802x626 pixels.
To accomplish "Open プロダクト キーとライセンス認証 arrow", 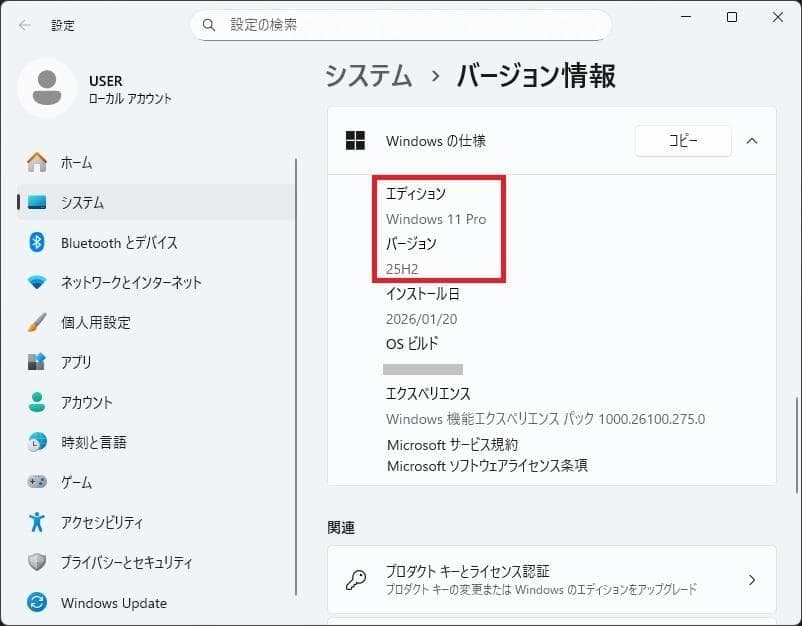I will (751, 580).
